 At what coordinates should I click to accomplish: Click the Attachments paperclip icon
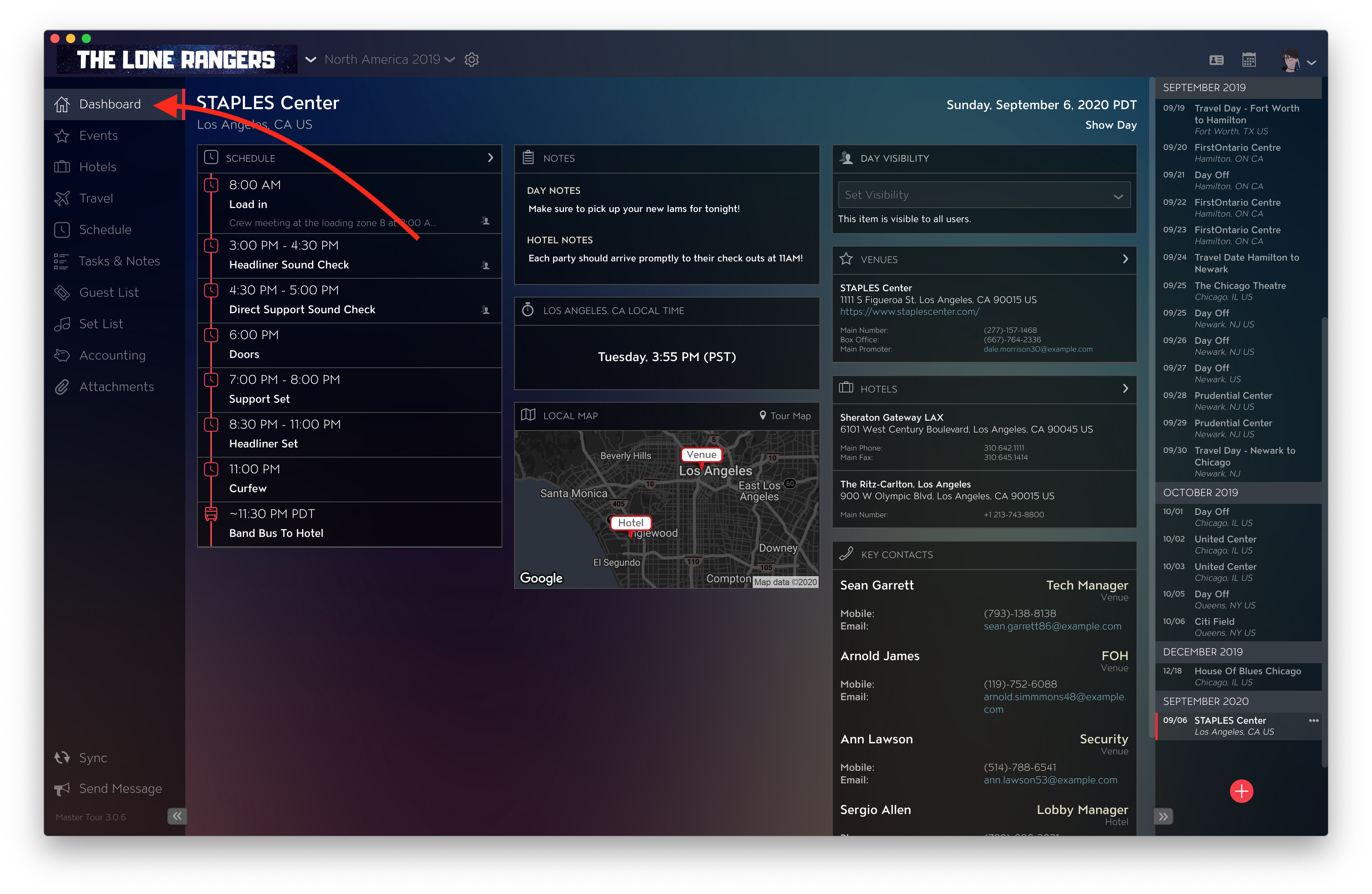[62, 387]
